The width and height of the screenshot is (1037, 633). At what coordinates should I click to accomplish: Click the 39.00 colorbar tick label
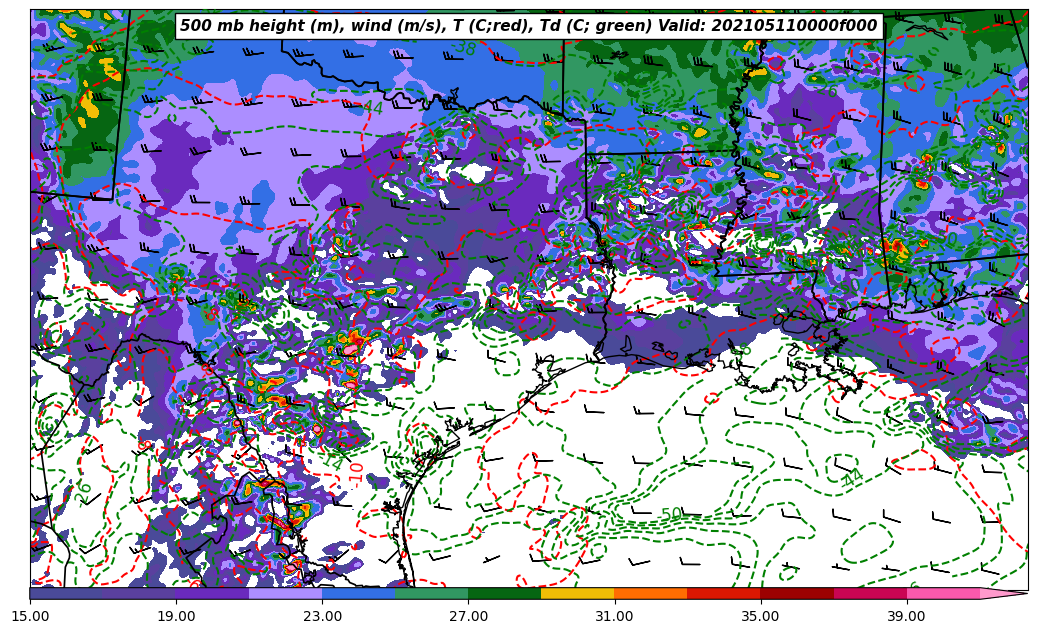(907, 616)
